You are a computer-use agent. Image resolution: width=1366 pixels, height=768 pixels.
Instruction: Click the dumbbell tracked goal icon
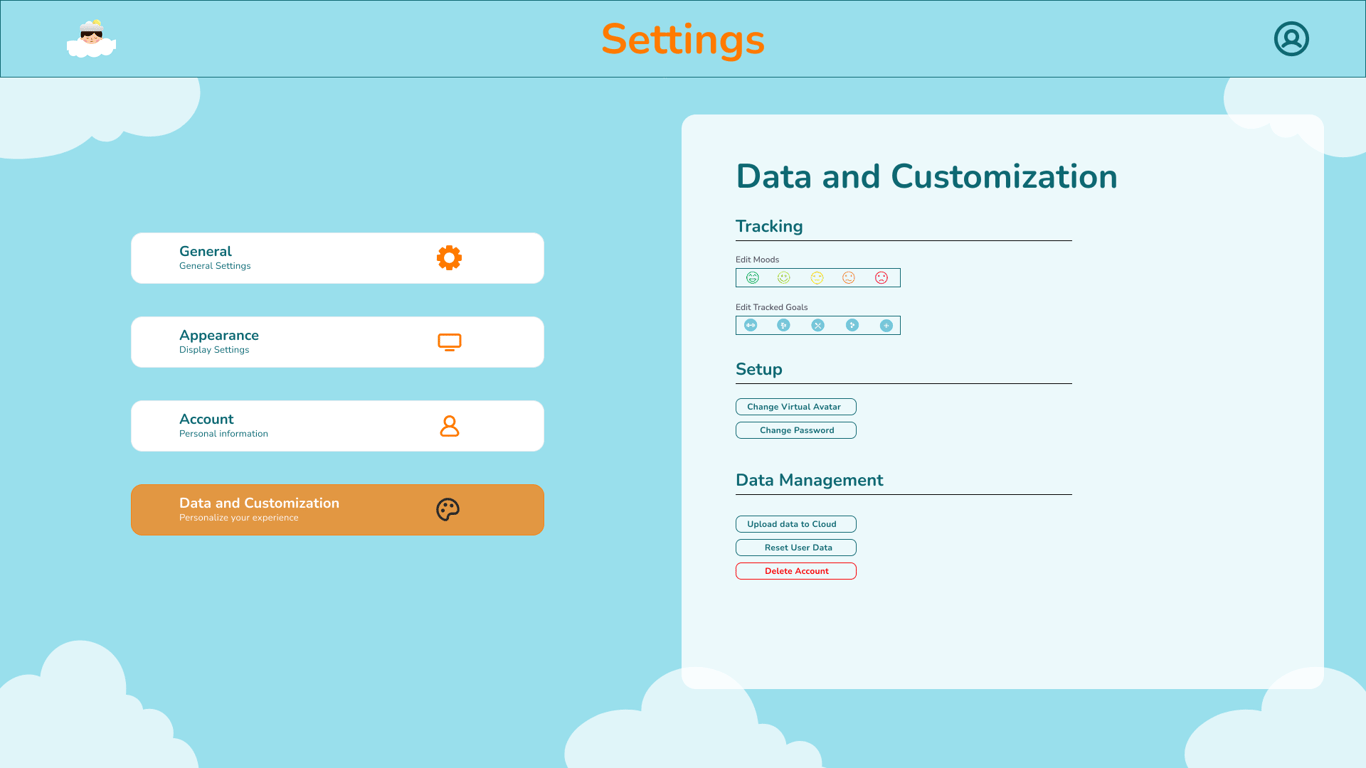point(750,325)
